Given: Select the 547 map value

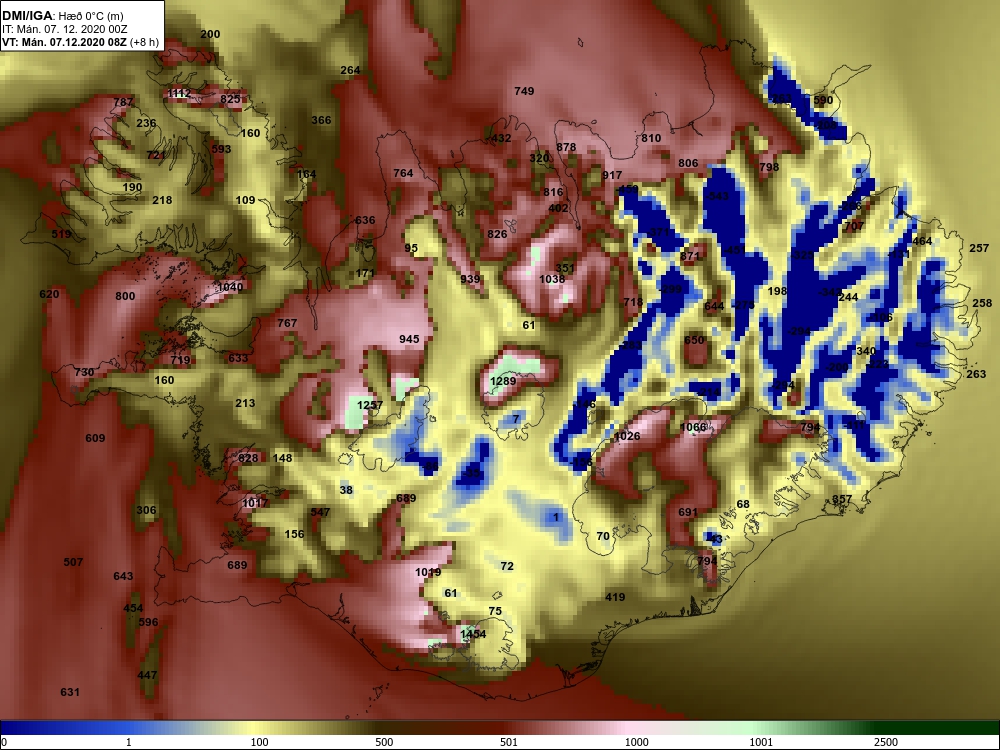Looking at the screenshot, I should pyautogui.click(x=320, y=512).
